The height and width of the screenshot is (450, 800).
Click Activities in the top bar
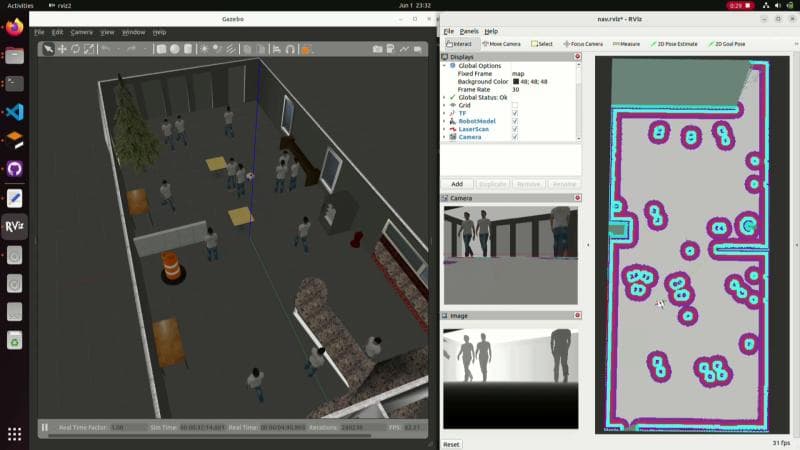(20, 6)
